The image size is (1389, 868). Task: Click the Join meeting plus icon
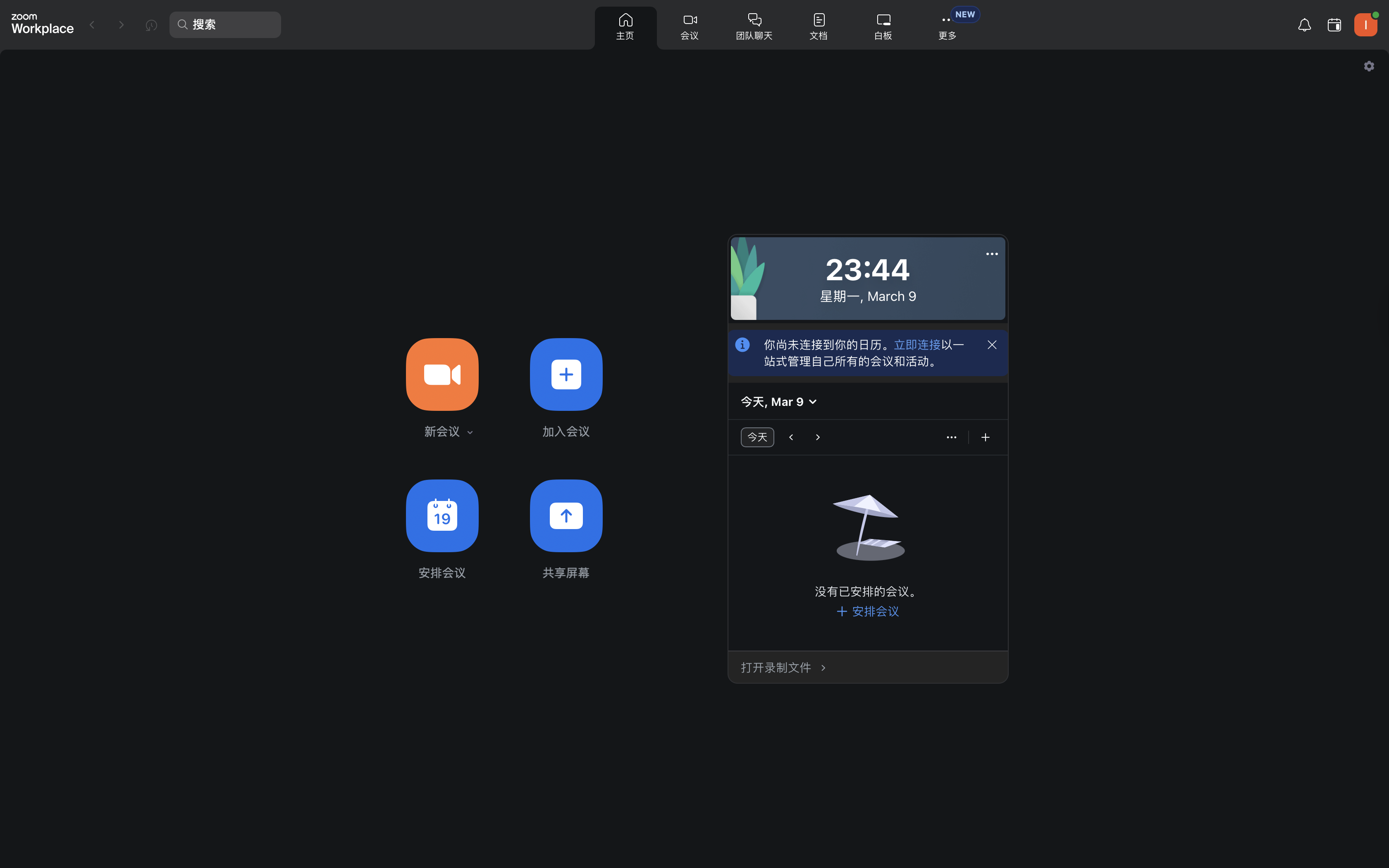566,374
